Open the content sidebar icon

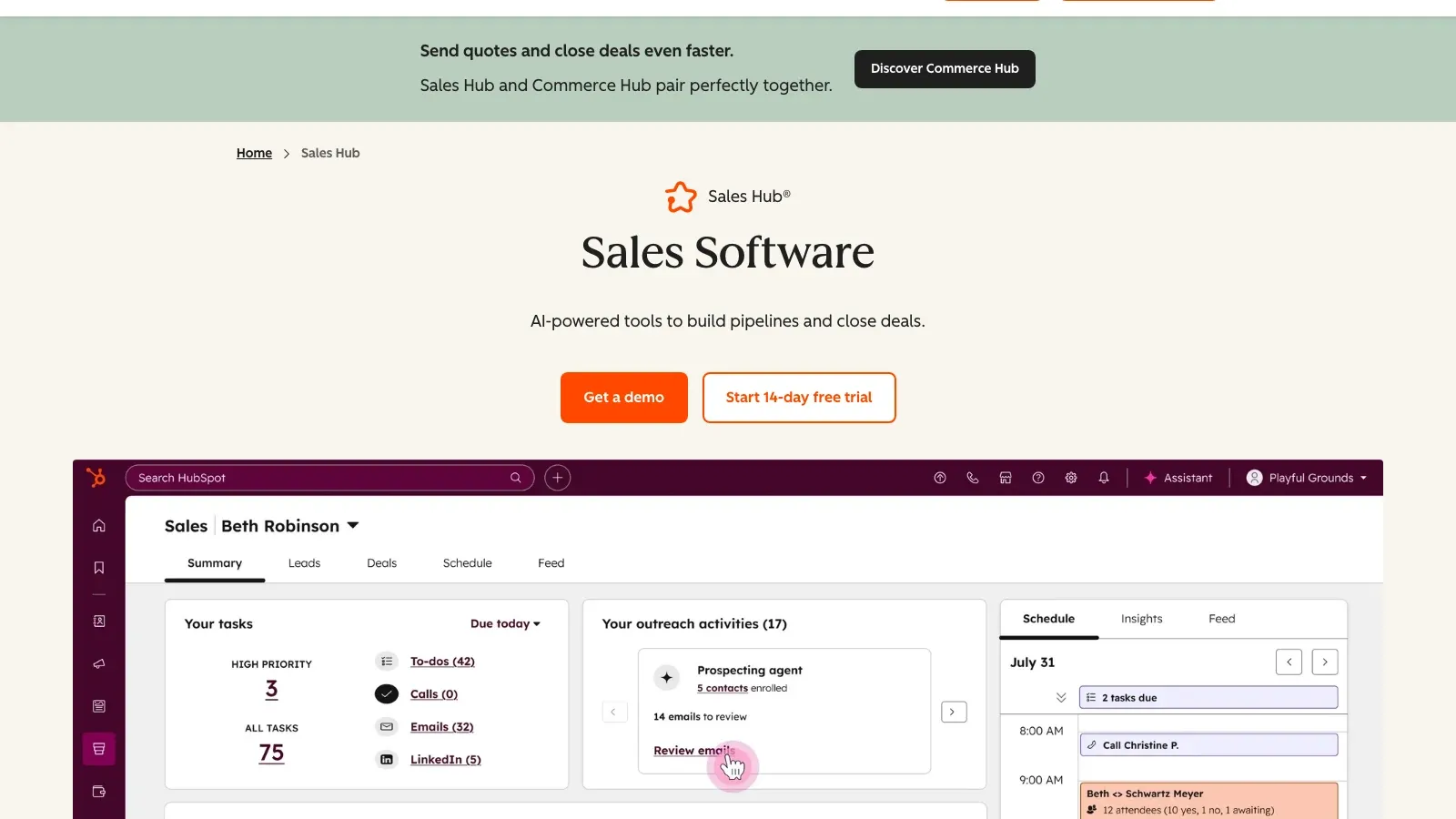(99, 706)
